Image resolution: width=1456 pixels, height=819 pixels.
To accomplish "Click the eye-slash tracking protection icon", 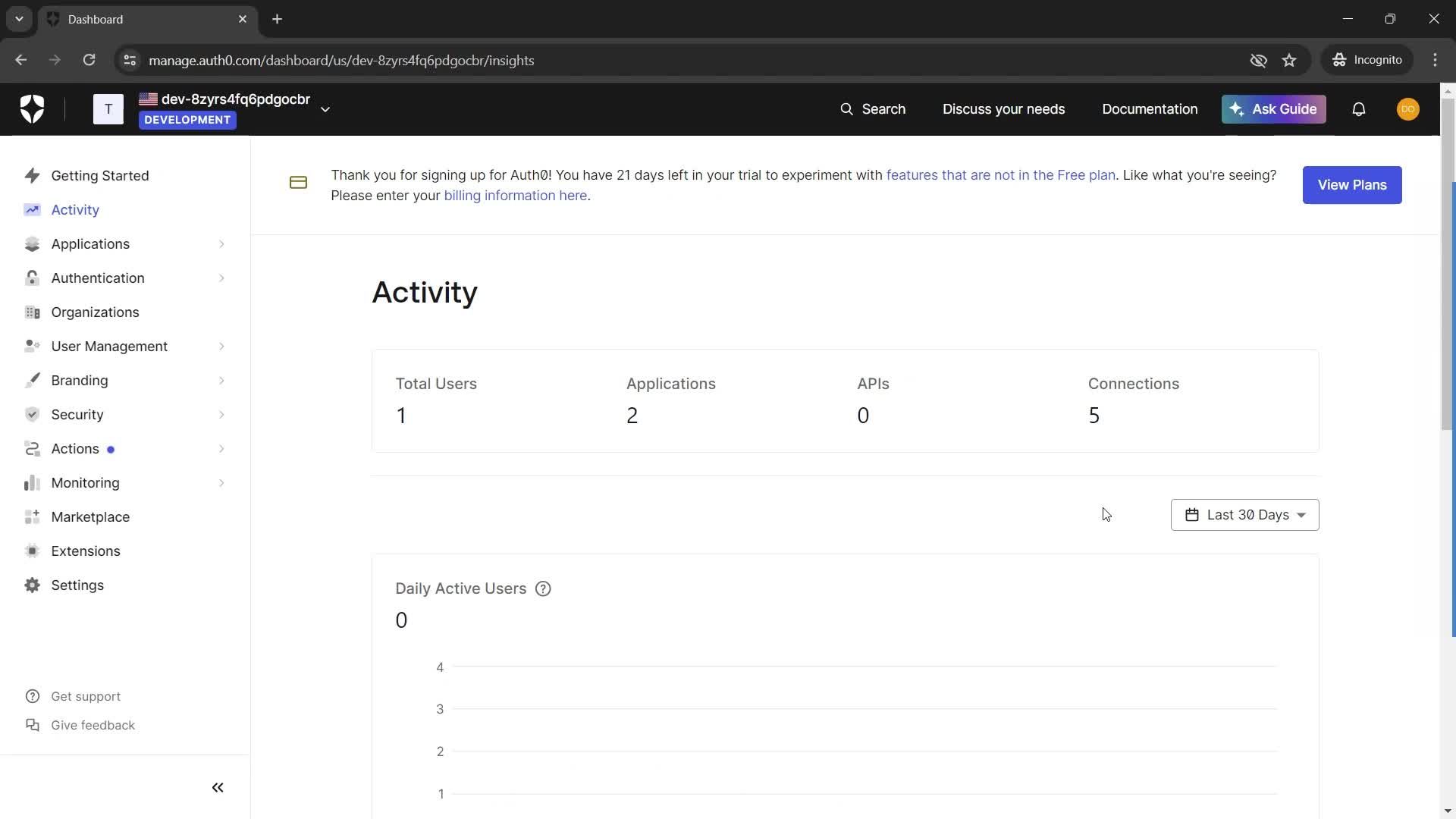I will click(1258, 60).
